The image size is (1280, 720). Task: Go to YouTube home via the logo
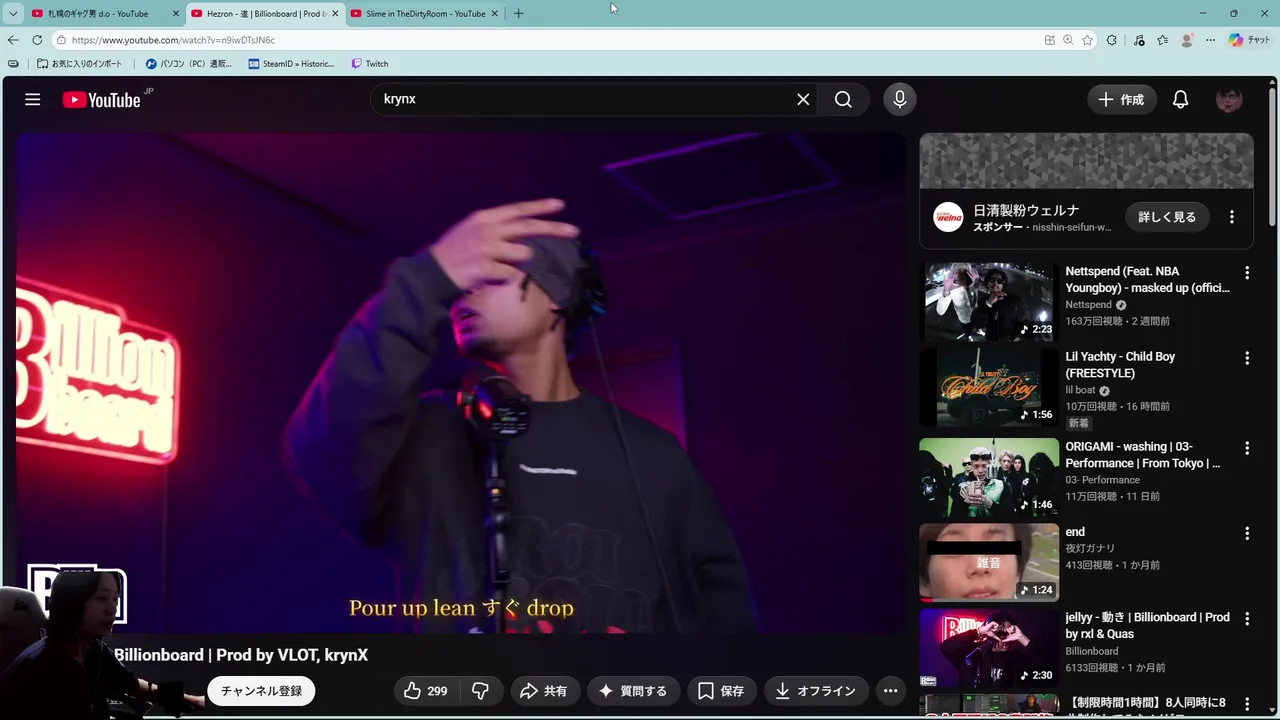pyautogui.click(x=101, y=99)
